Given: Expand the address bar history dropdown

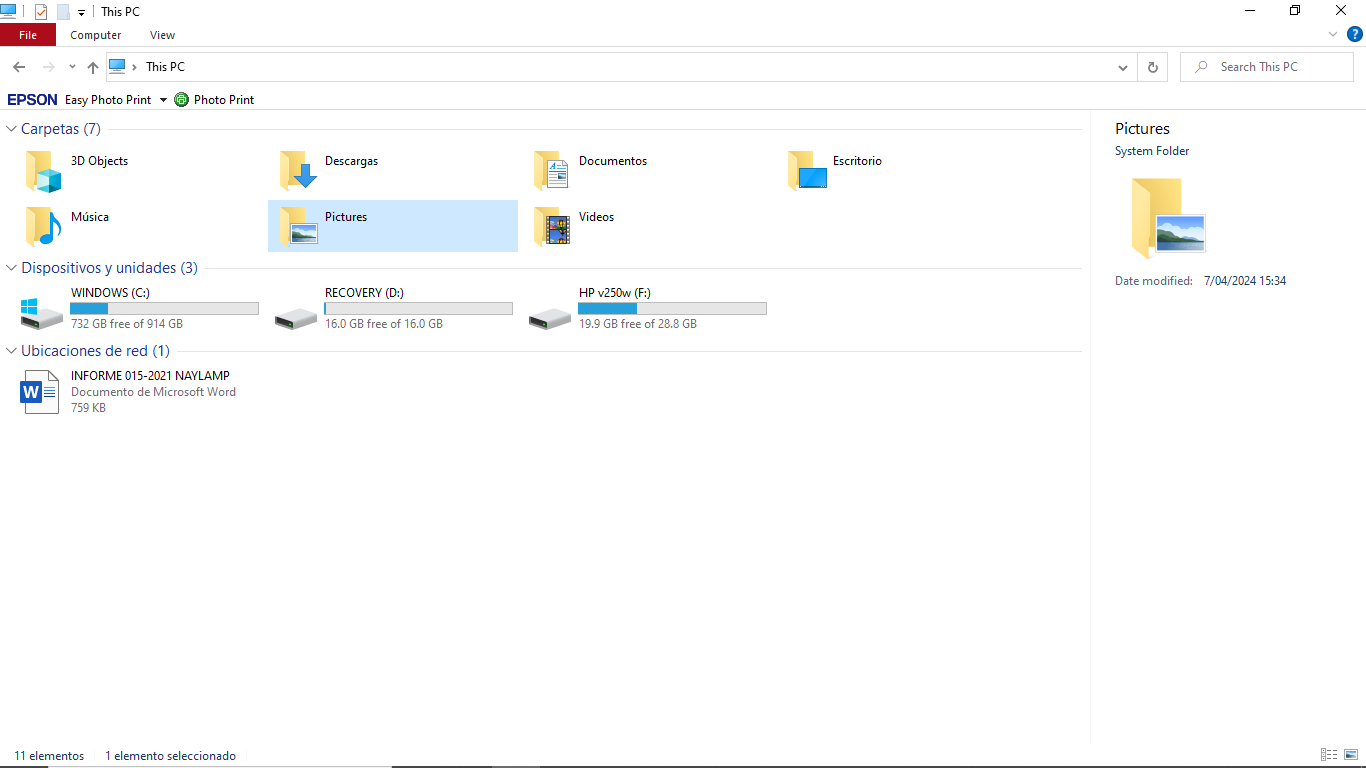Looking at the screenshot, I should point(1123,67).
